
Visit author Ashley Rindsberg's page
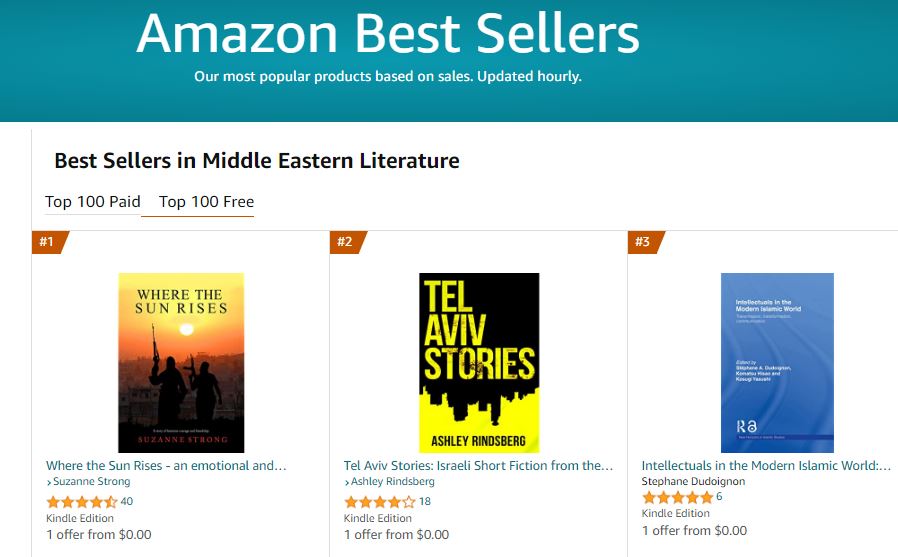[392, 482]
